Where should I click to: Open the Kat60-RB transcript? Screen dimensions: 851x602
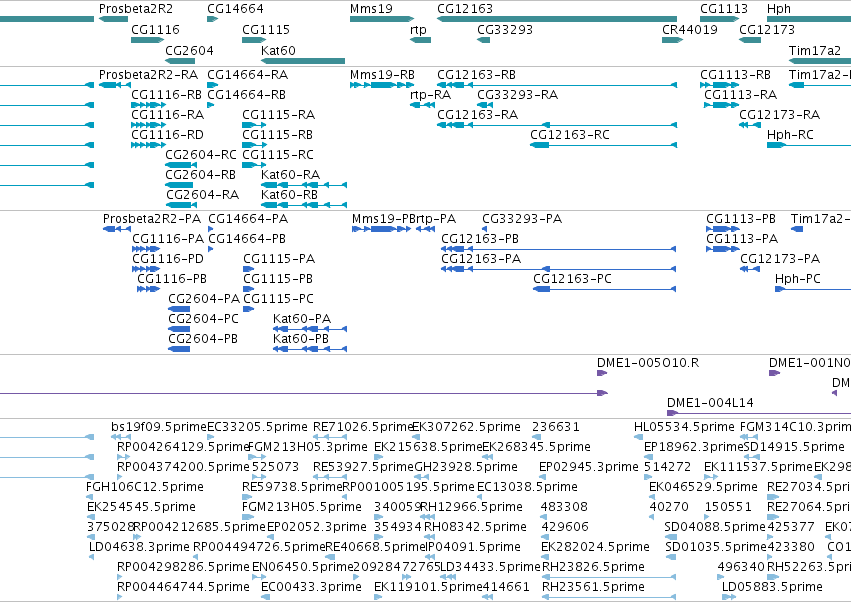point(304,205)
